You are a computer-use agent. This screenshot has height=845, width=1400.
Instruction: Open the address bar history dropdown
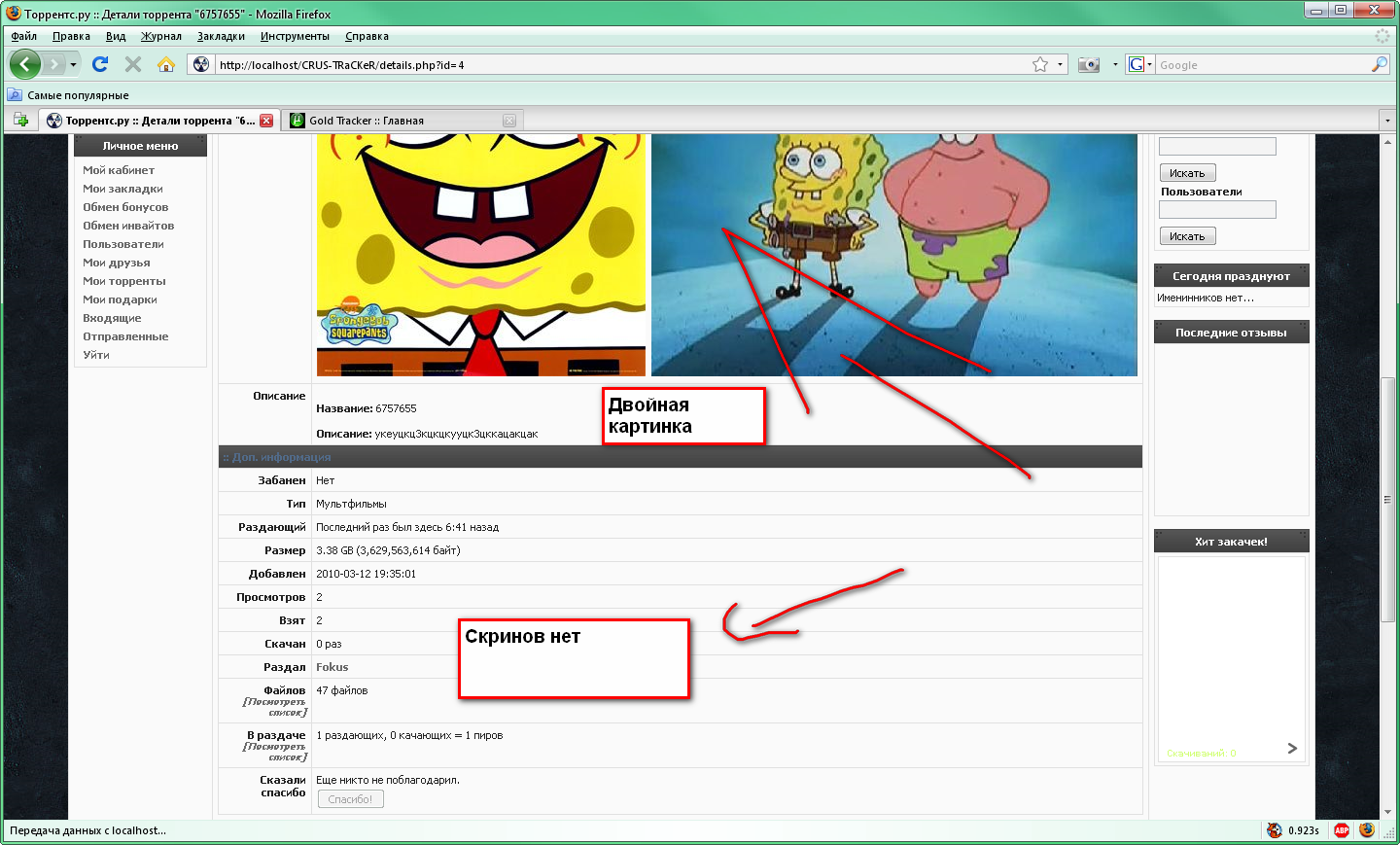[x=1060, y=64]
